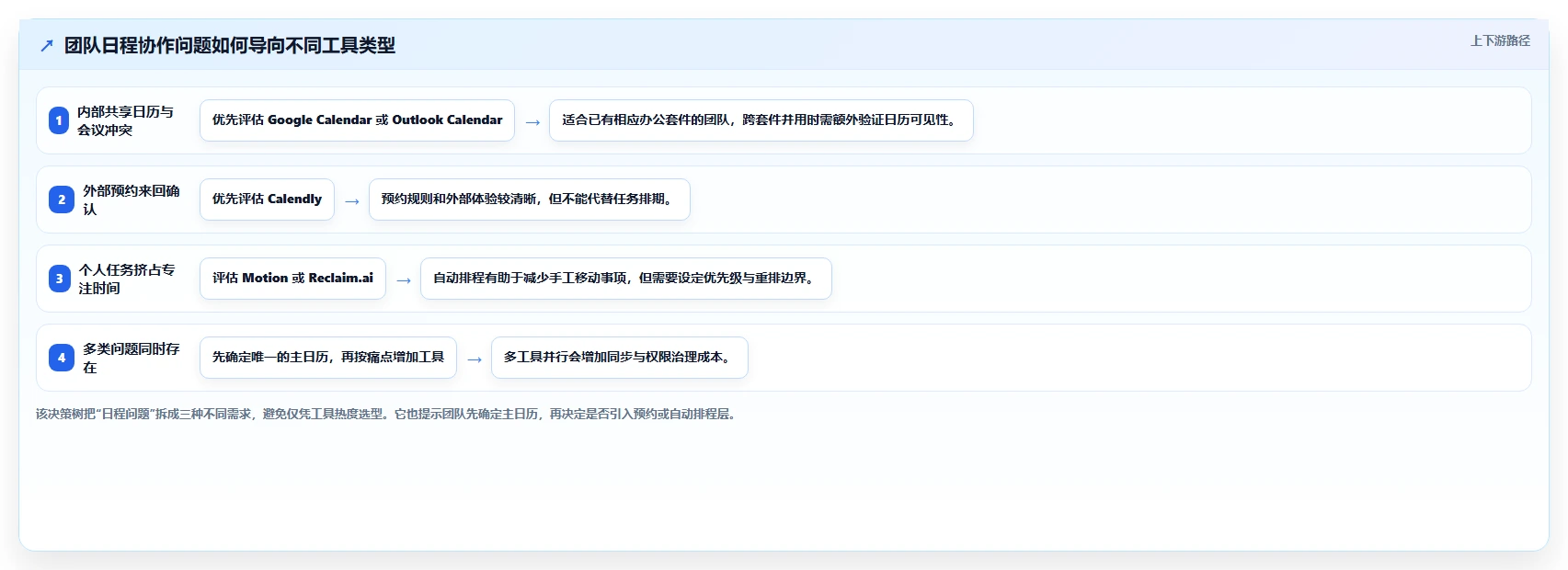Click the 评估 Motion 或 Reclaim.ai box
This screenshot has width=1568, height=570.
[x=292, y=279]
